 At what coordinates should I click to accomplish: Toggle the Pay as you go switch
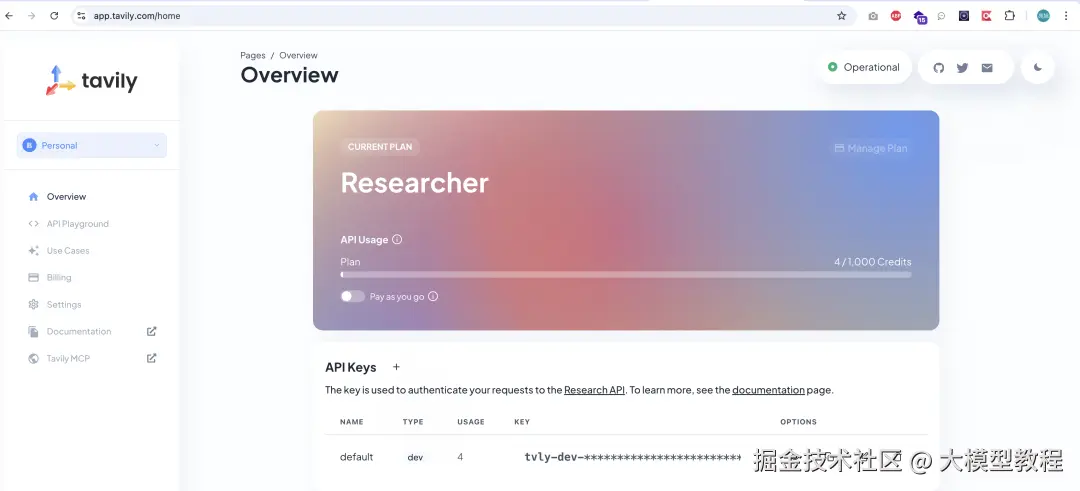352,296
